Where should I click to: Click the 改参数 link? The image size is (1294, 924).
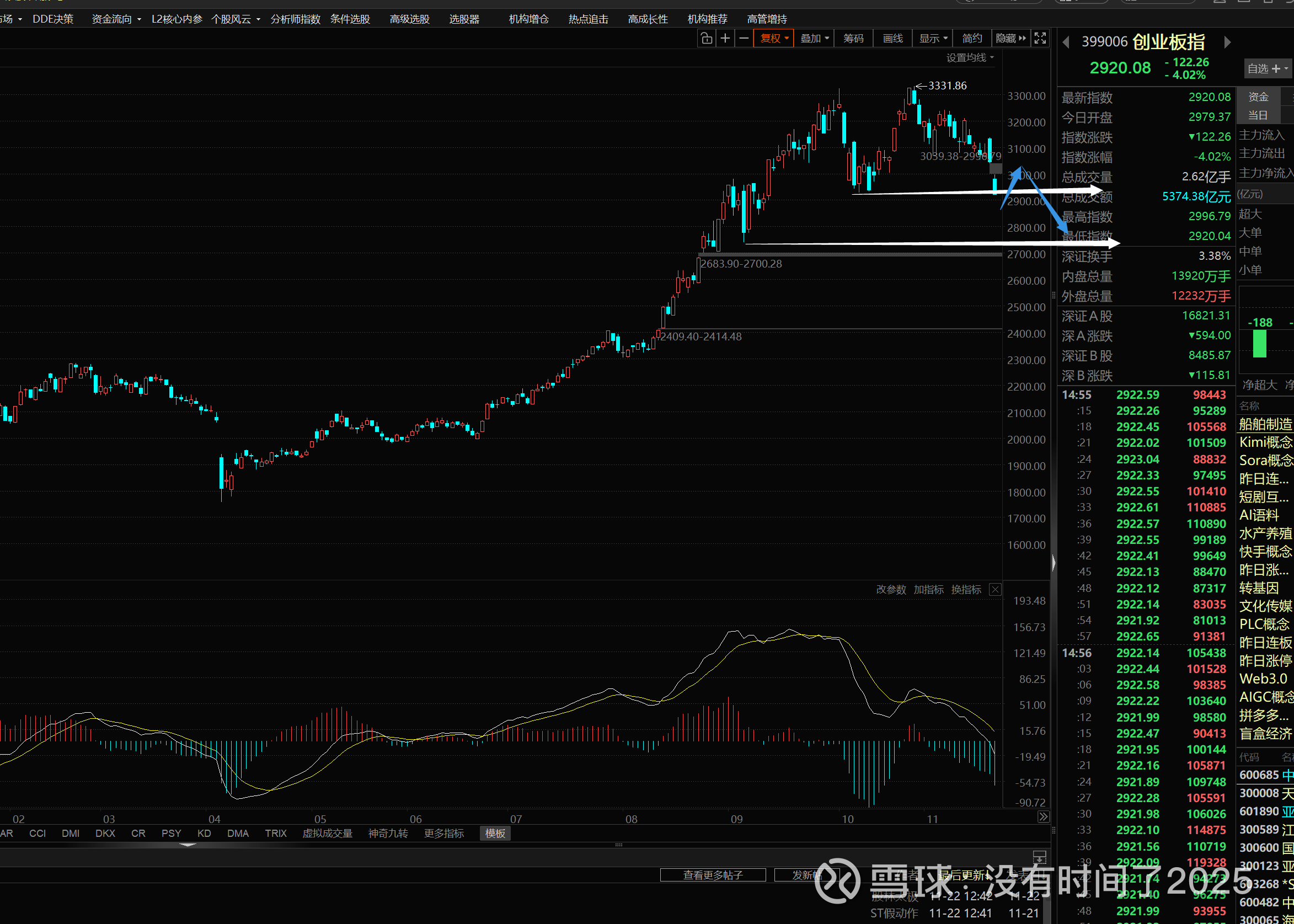(891, 590)
